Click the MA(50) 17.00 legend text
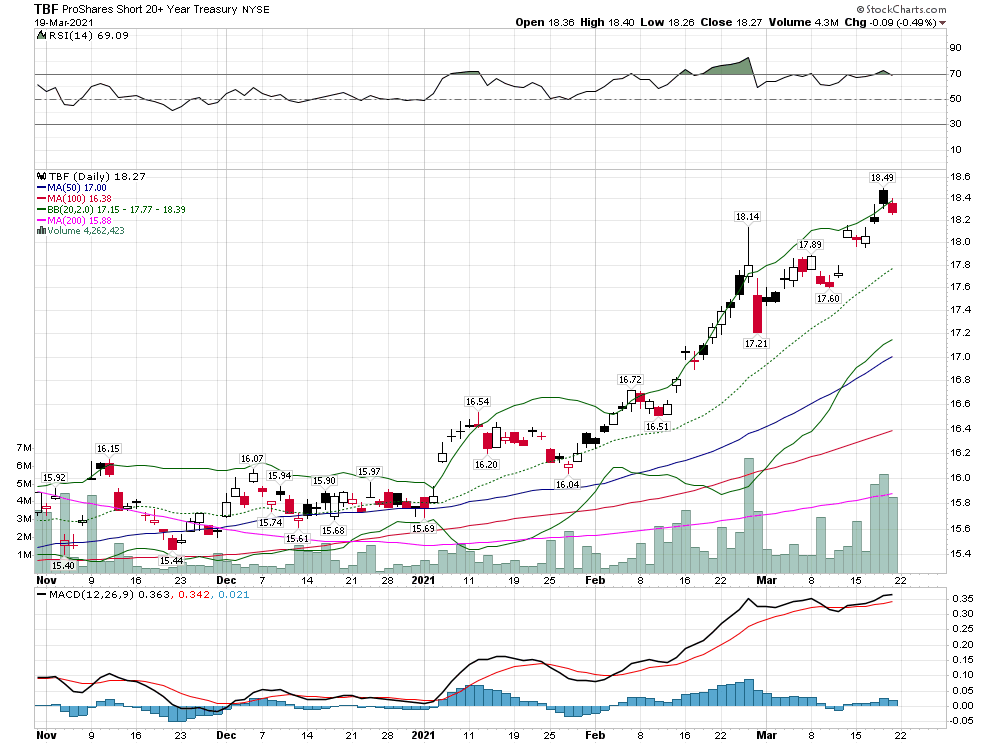Viewport: 990px width, 744px height. tap(76, 188)
